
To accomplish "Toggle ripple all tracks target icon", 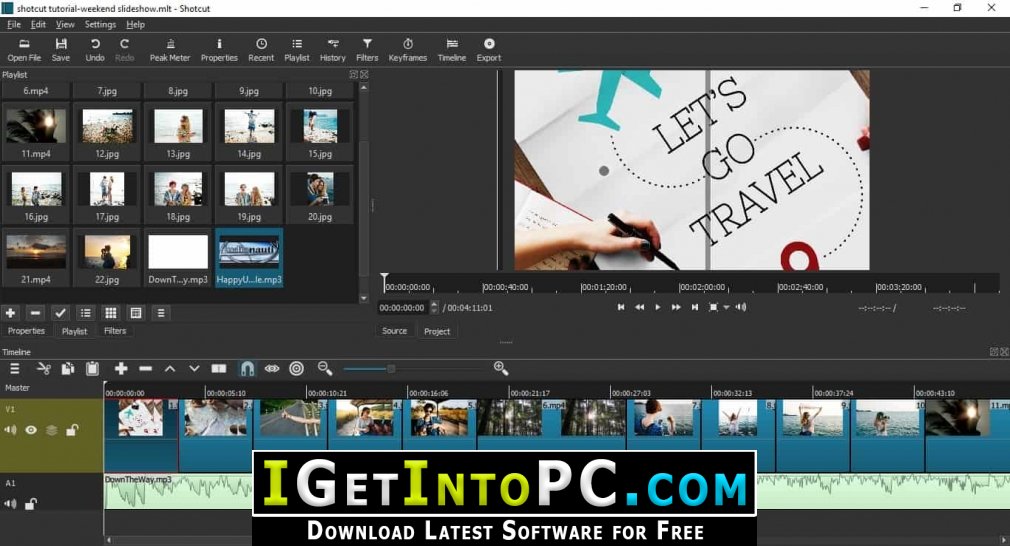I will tap(296, 369).
